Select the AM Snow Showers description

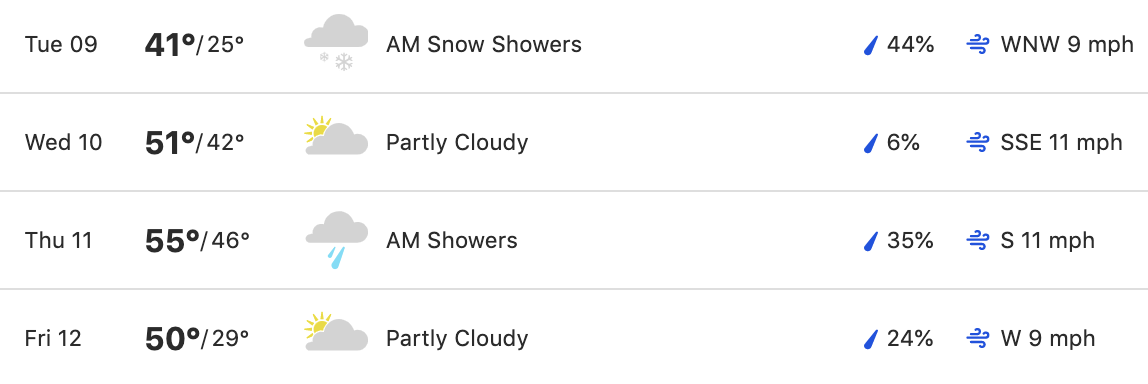click(484, 45)
